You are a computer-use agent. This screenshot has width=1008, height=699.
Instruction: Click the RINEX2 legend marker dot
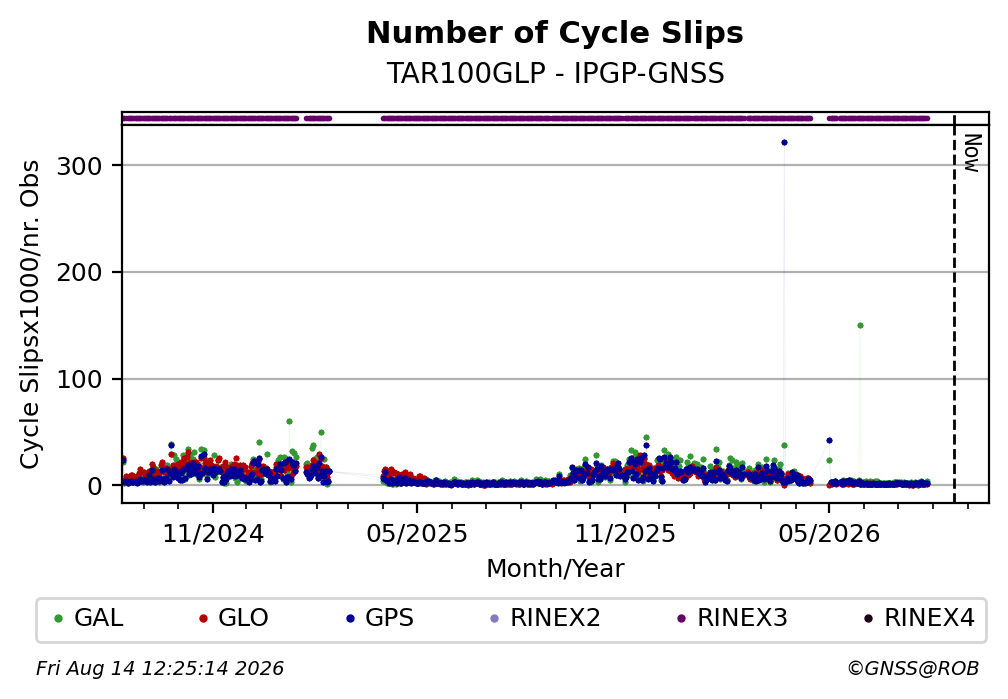(494, 619)
